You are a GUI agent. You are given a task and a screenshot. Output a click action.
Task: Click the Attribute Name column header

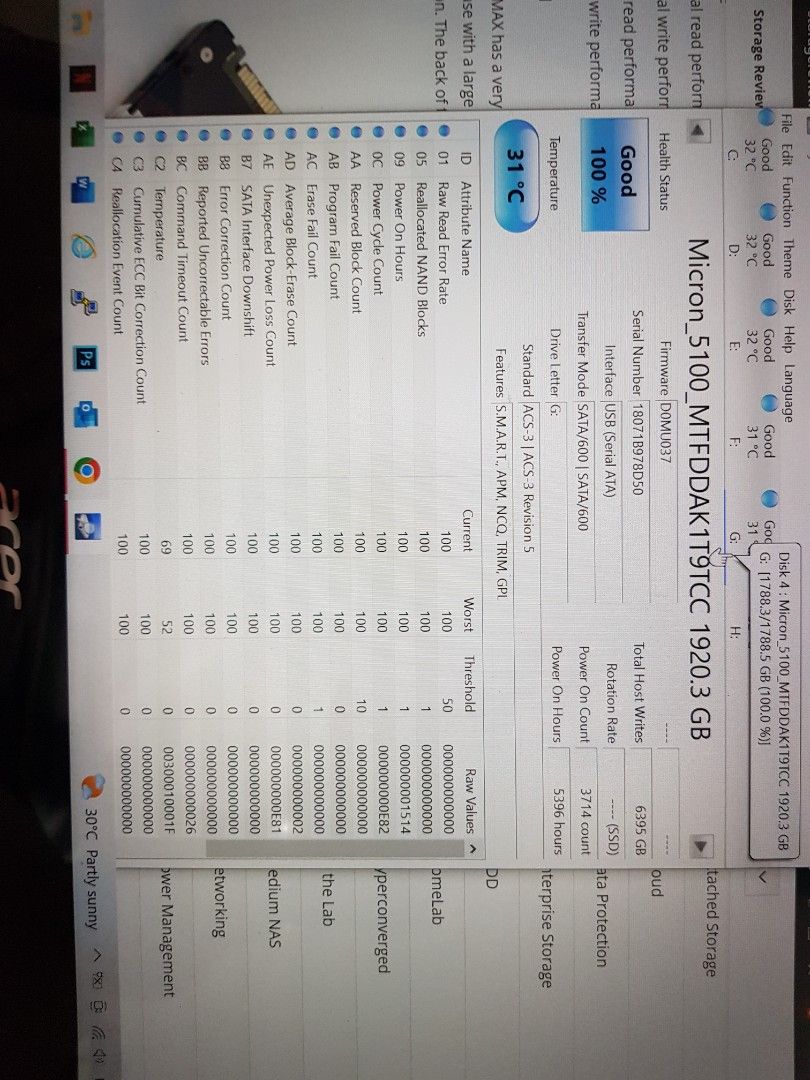coord(465,227)
